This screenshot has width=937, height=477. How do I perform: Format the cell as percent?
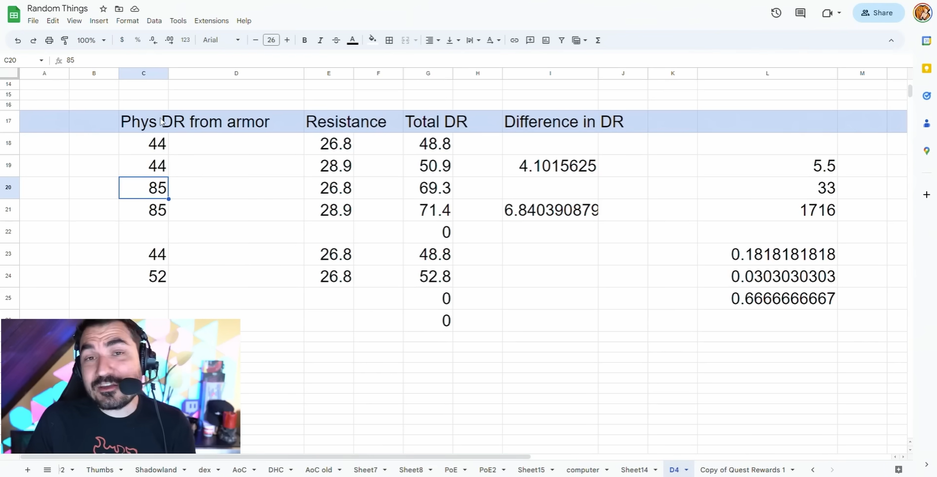tap(137, 40)
